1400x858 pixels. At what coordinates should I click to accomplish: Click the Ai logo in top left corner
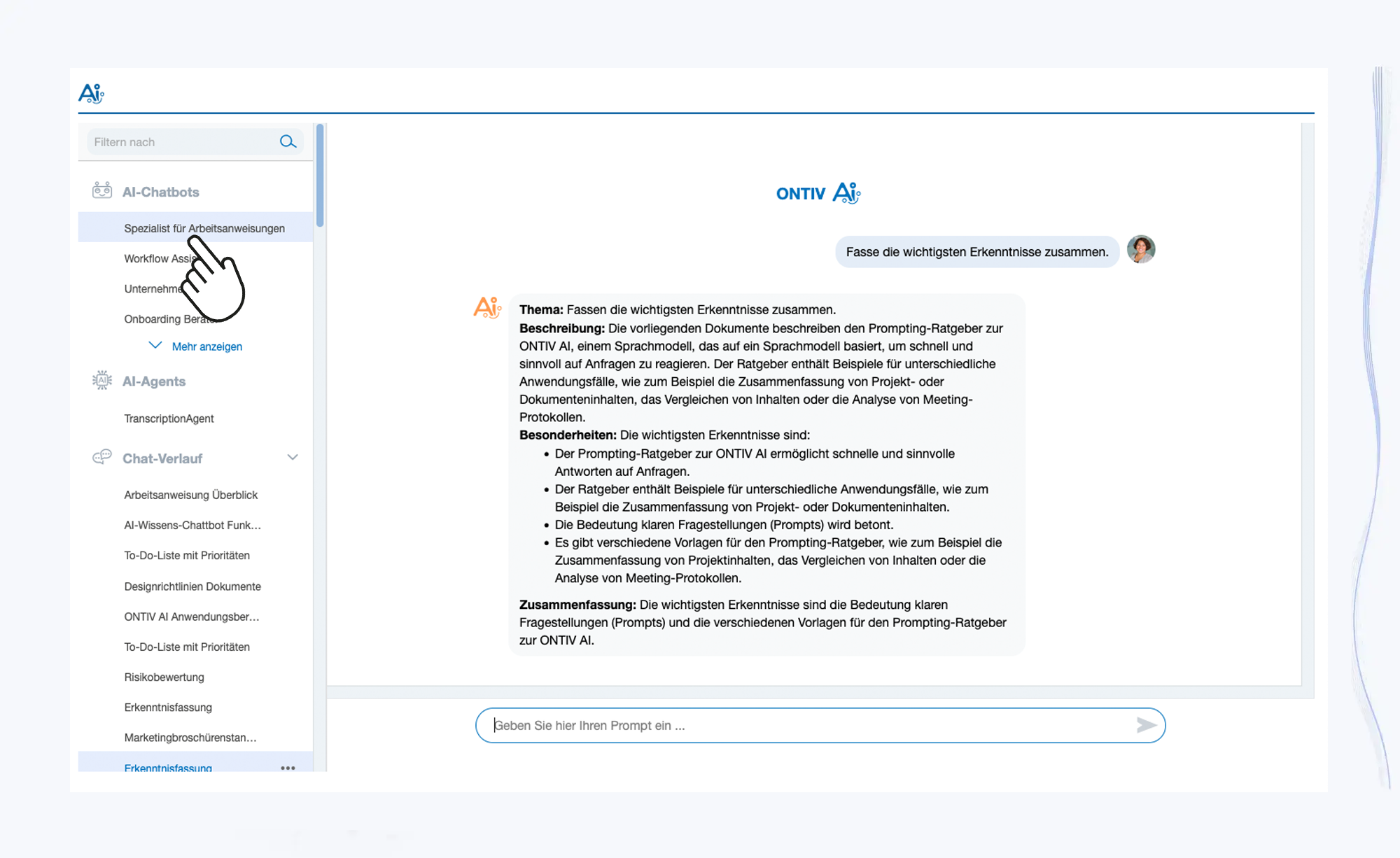(91, 93)
